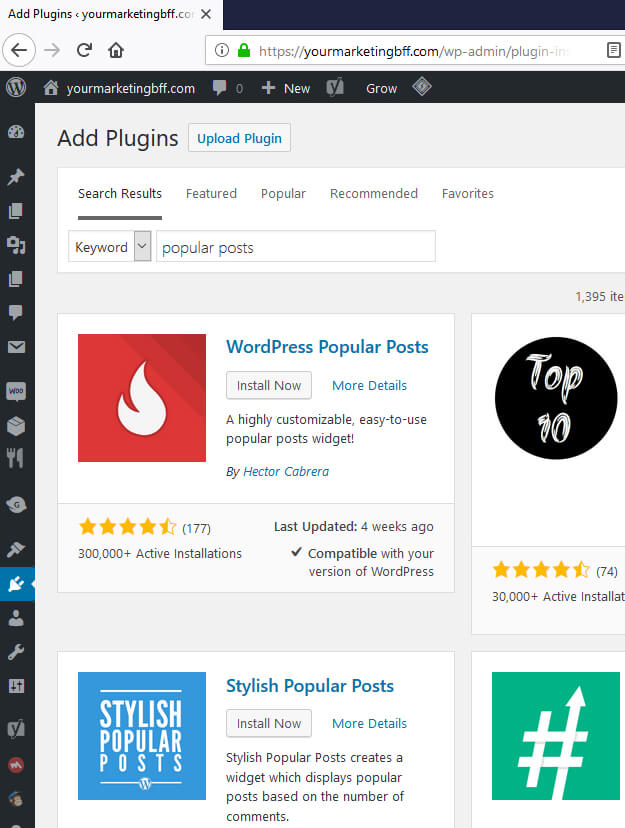Screen dimensions: 625x828
Task: Toggle reader view icon in address bar
Action: [x=613, y=50]
